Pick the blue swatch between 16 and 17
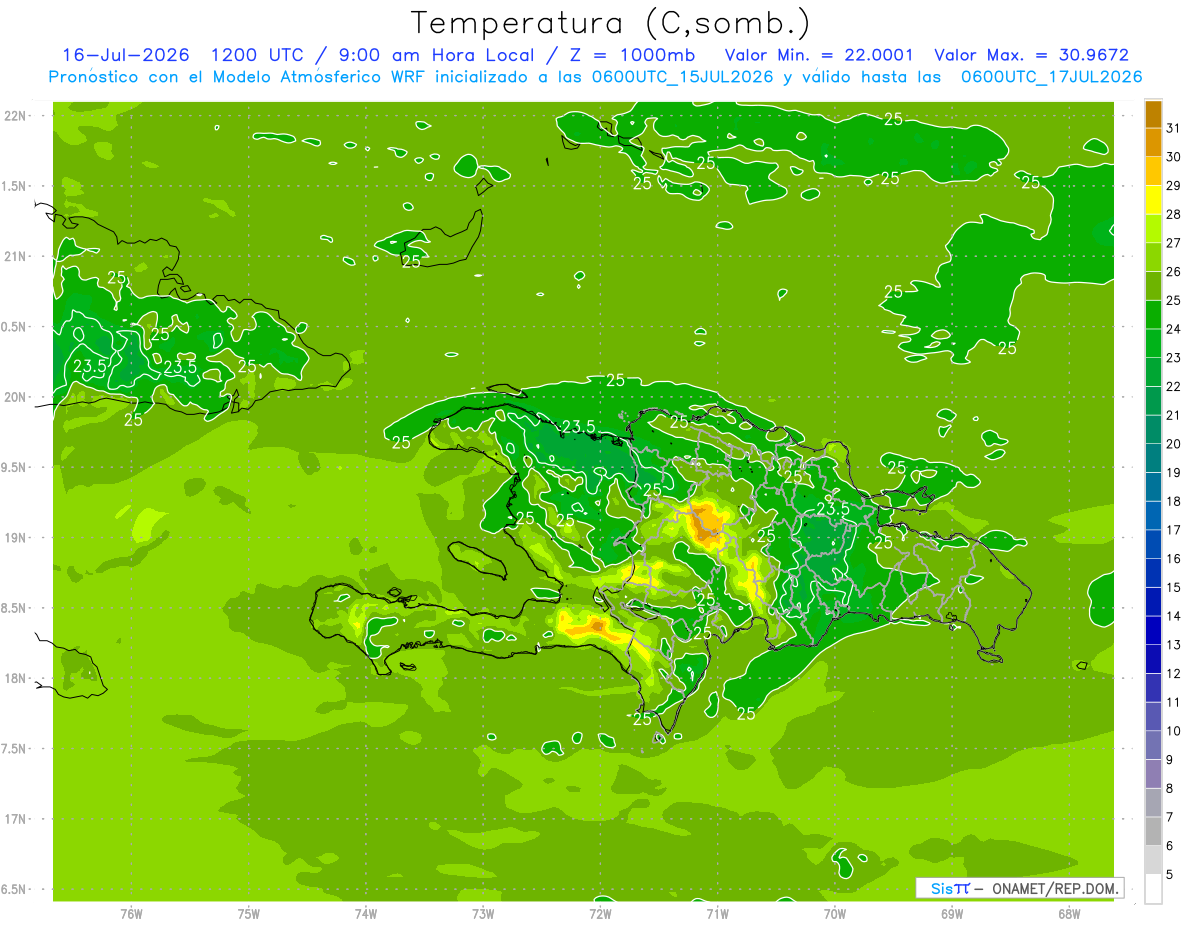 tap(1153, 544)
